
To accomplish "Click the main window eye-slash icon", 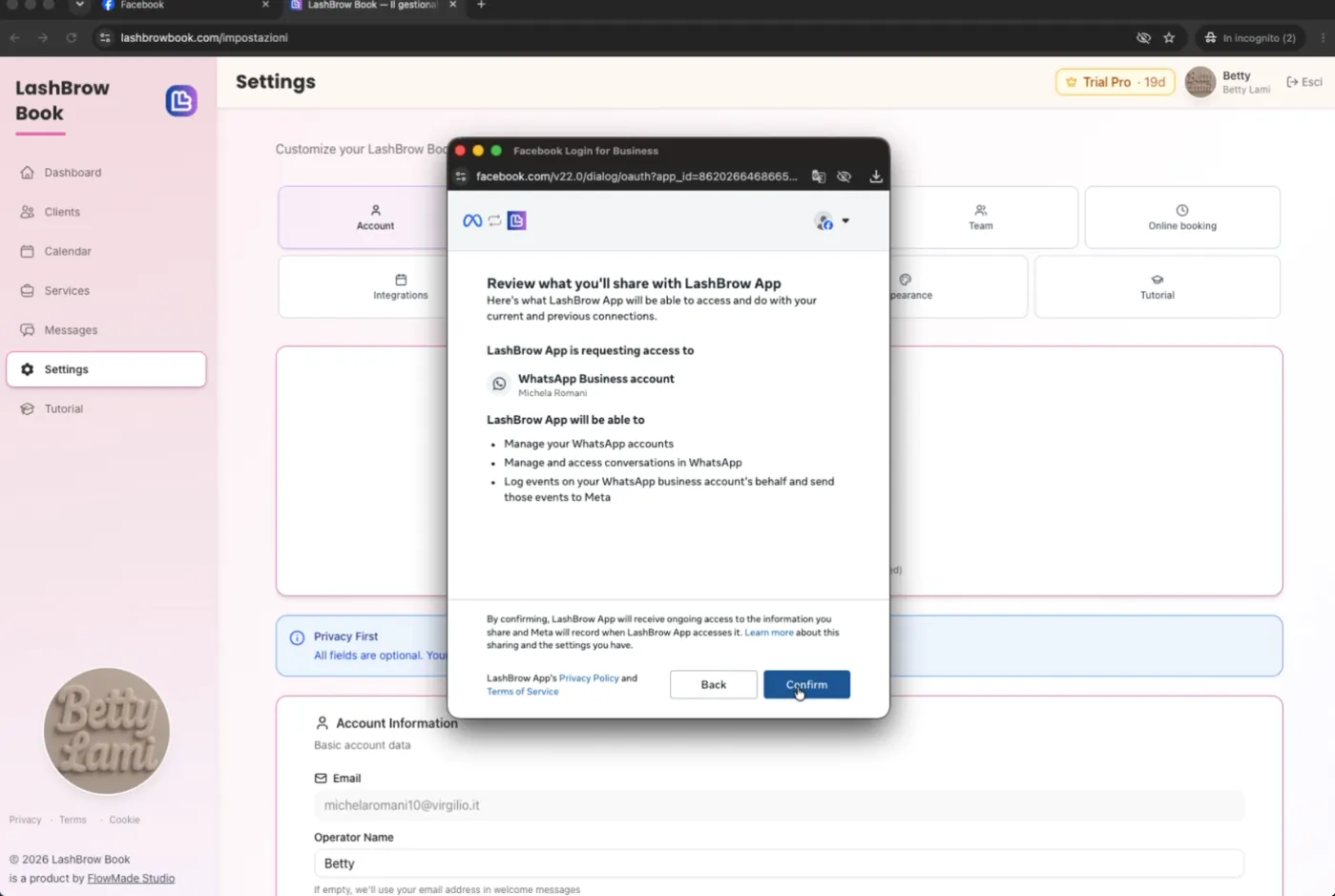I will click(1143, 38).
